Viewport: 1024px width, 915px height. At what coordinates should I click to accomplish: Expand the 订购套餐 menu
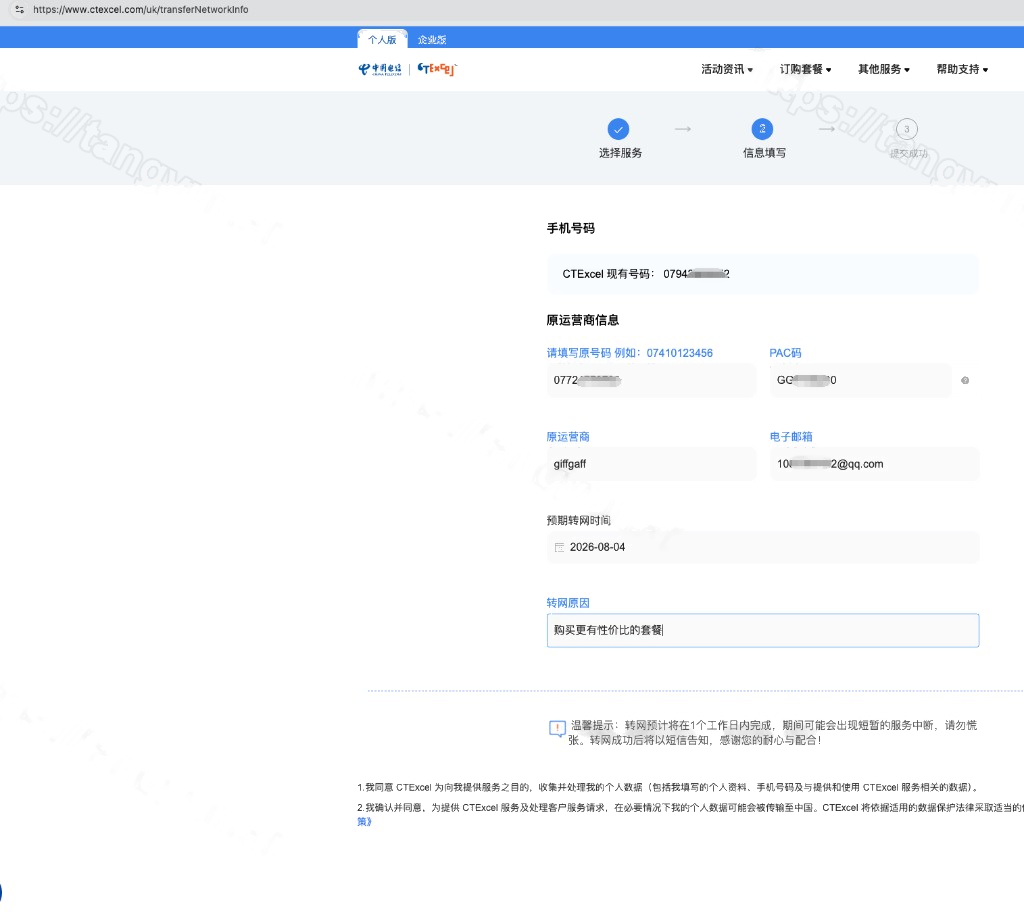tap(805, 69)
